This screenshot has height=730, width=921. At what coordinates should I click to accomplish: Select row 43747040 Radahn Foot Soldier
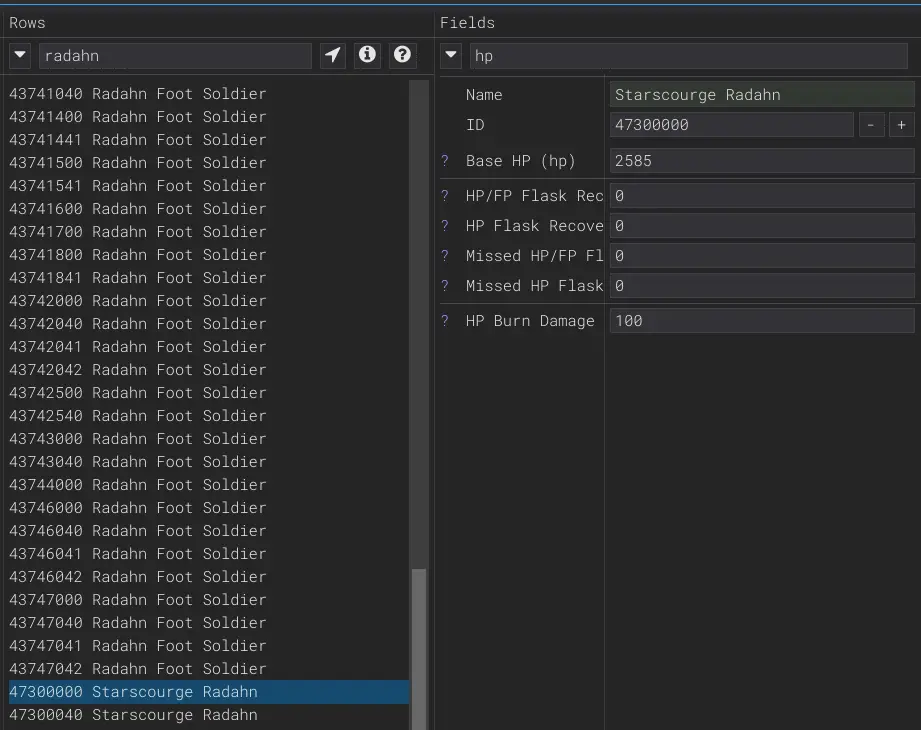click(209, 623)
